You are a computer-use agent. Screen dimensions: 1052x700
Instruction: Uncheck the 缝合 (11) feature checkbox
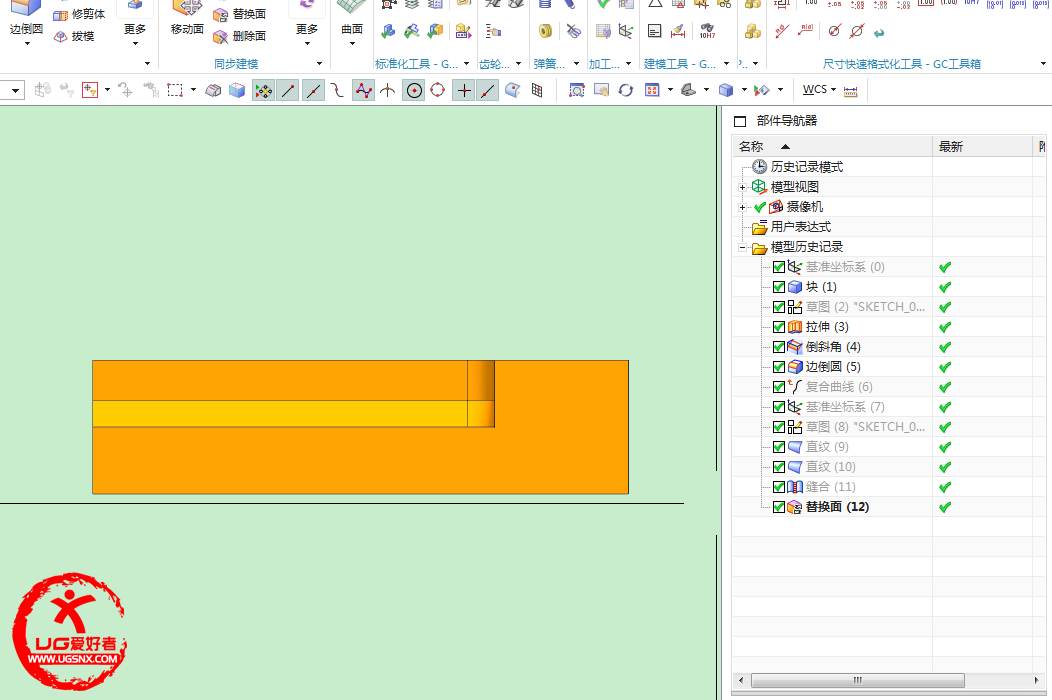coord(779,487)
